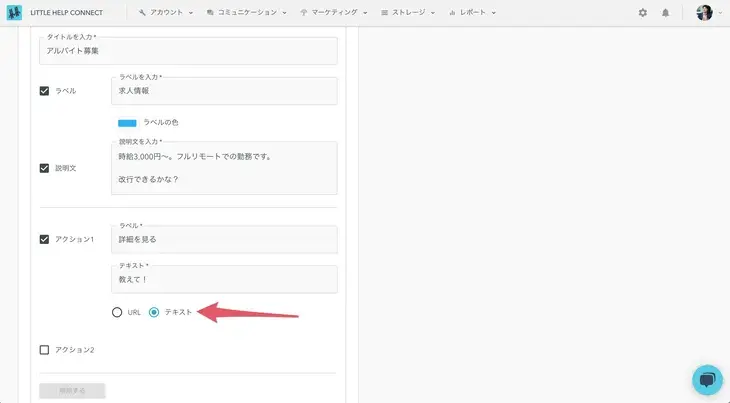Screen dimensions: 730x403
Task: Click the Little Help Connect logo icon
Action: [x=14, y=13]
